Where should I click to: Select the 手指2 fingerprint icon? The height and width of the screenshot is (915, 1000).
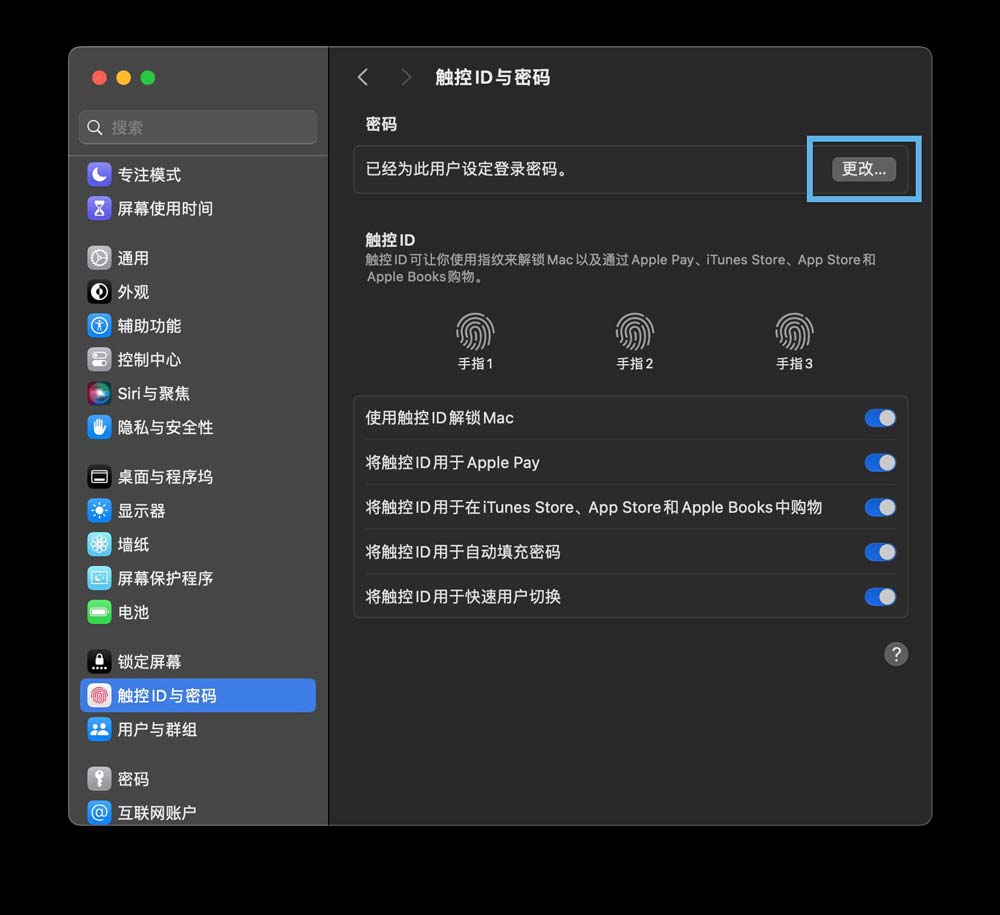(x=634, y=331)
